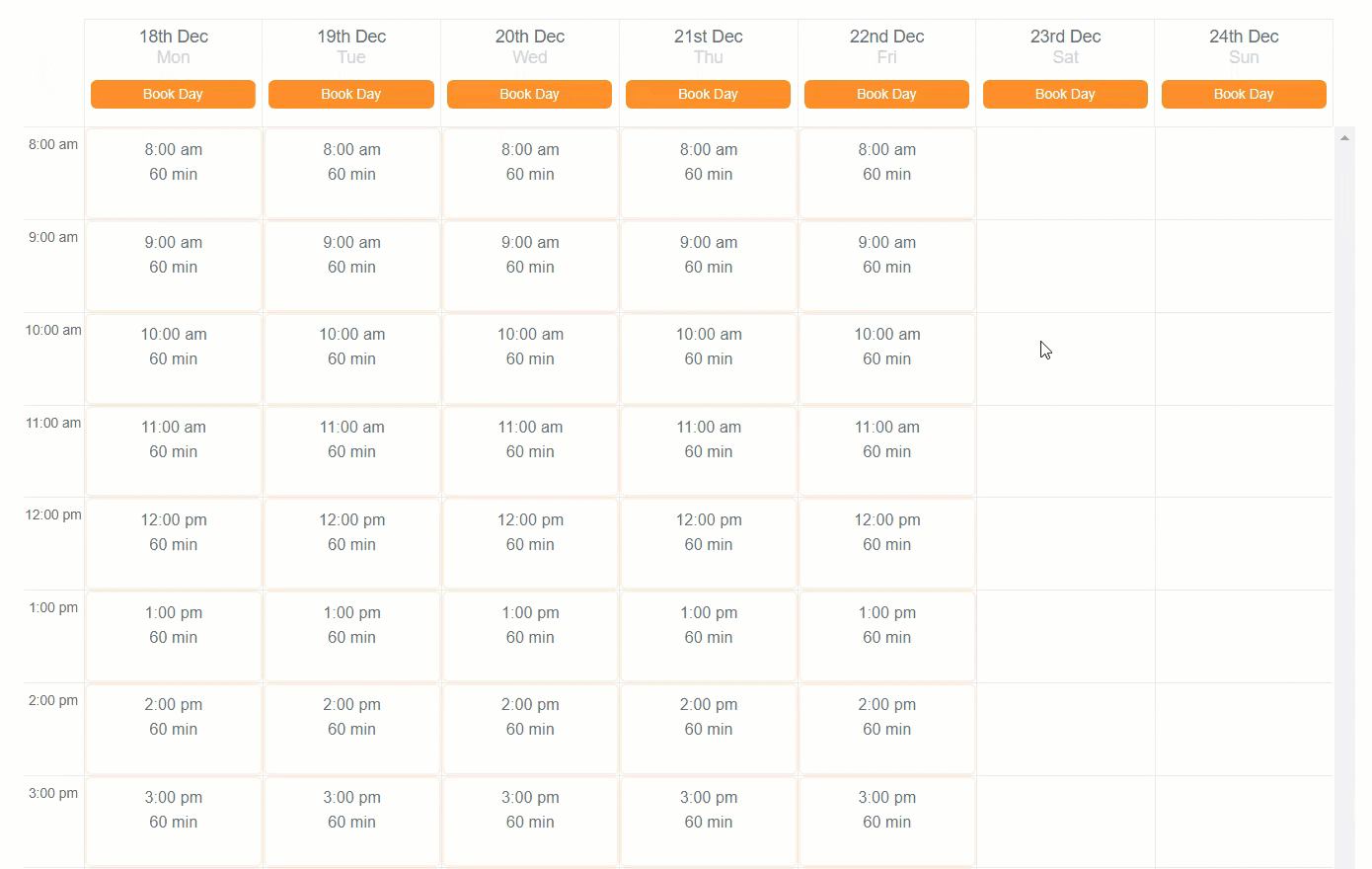1372x869 pixels.
Task: Pick the 2:00 pm slot on Wednesday 20th
Action: pyautogui.click(x=531, y=729)
